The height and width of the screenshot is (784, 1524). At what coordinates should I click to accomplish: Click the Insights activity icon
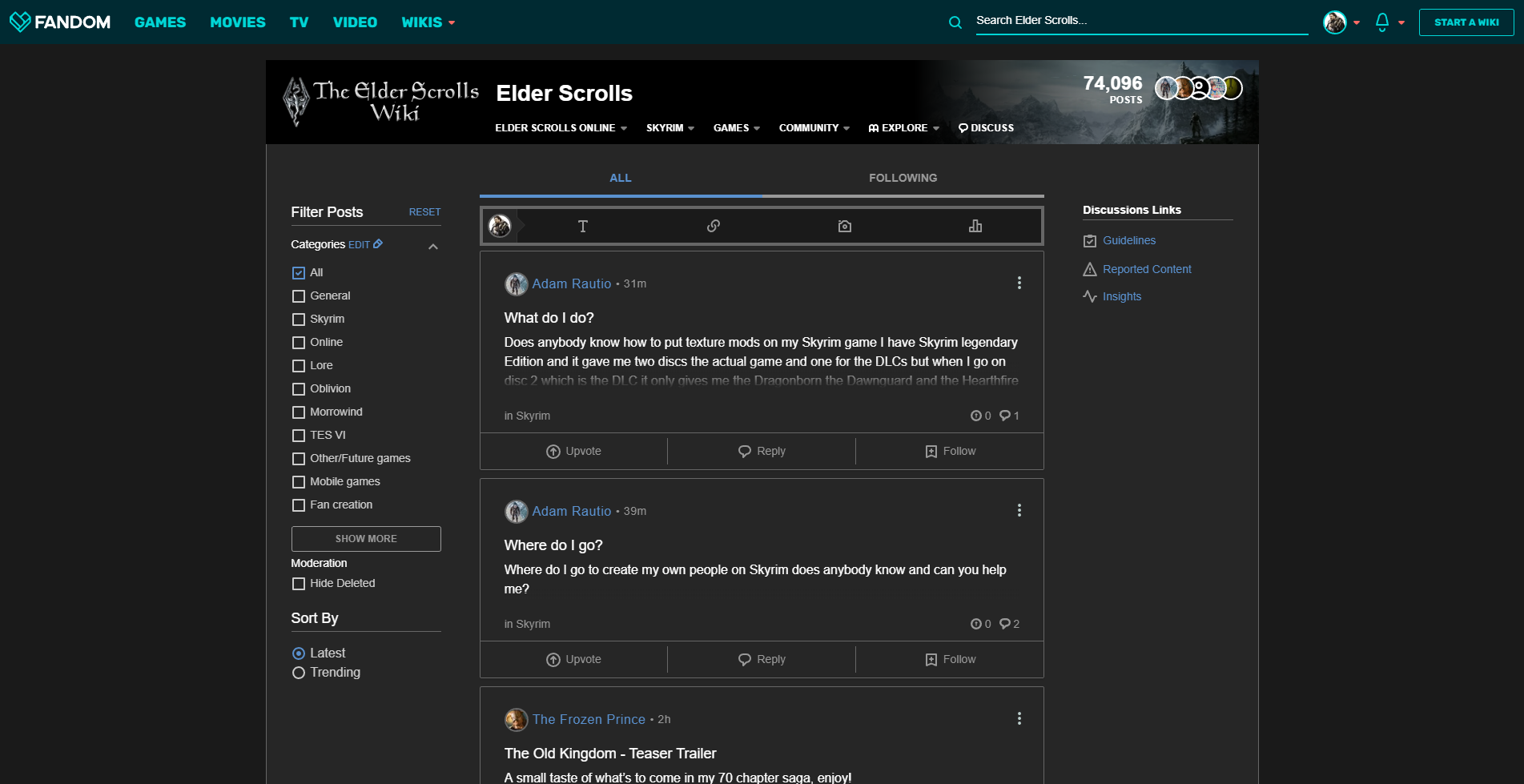(x=1090, y=297)
